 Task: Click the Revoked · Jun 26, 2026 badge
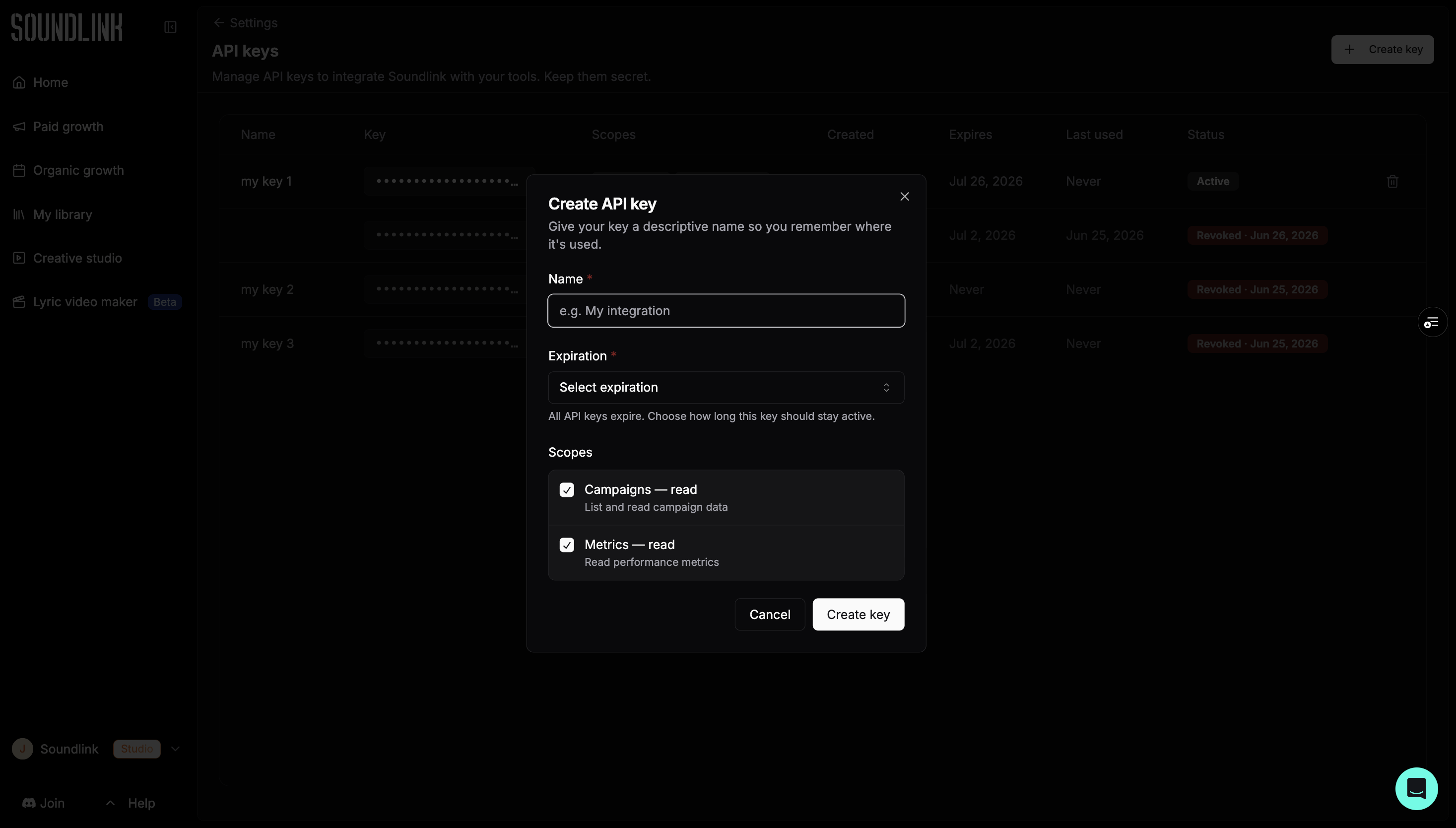(1257, 235)
